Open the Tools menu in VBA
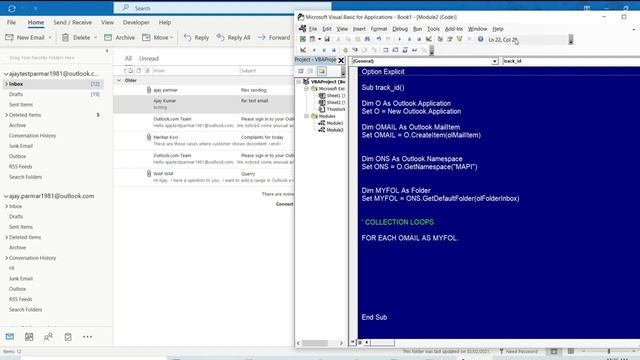This screenshot has width=640, height=360. pos(433,29)
